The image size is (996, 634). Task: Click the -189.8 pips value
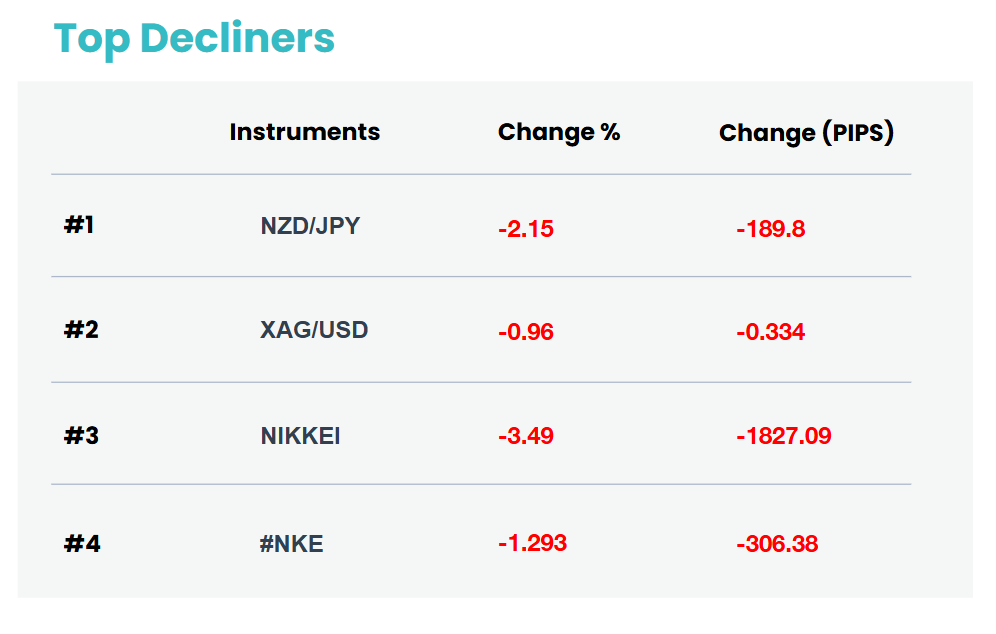tap(771, 229)
